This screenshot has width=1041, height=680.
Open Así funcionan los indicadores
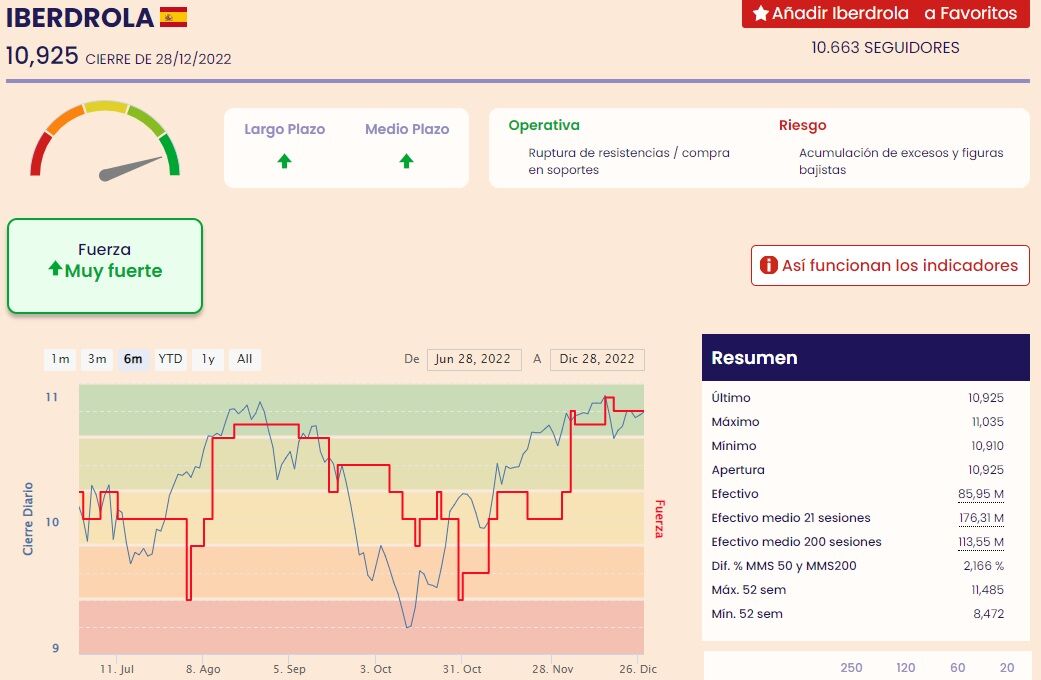coord(890,266)
